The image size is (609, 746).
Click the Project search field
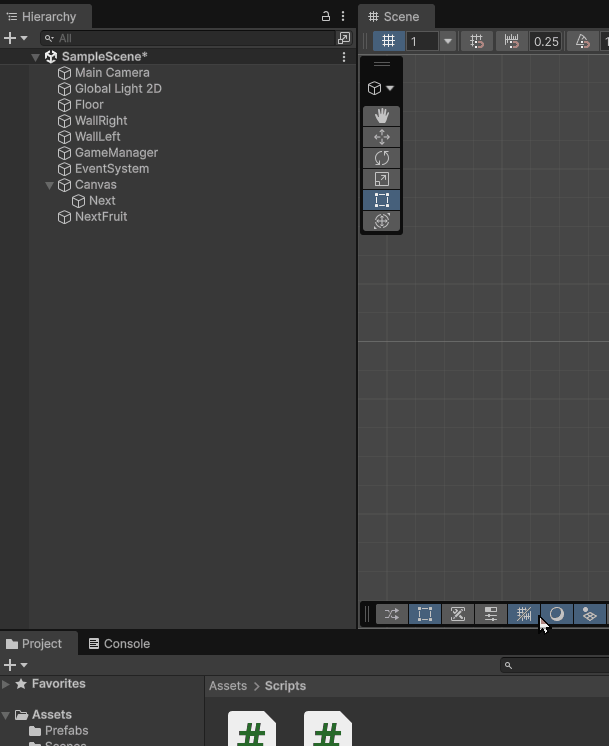tap(555, 665)
